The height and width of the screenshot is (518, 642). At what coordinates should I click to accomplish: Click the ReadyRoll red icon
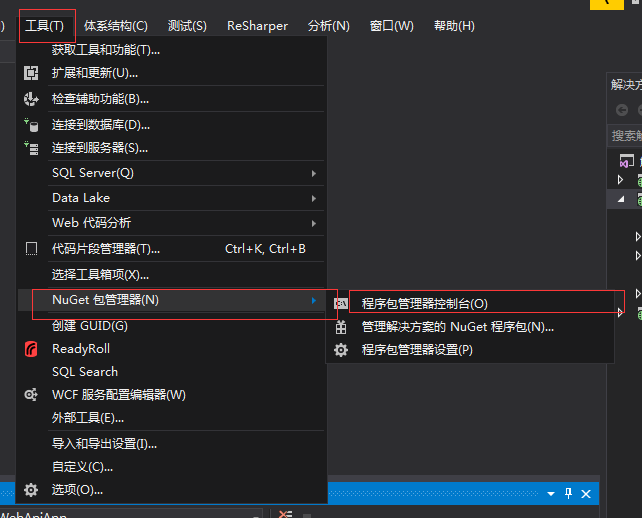point(31,349)
